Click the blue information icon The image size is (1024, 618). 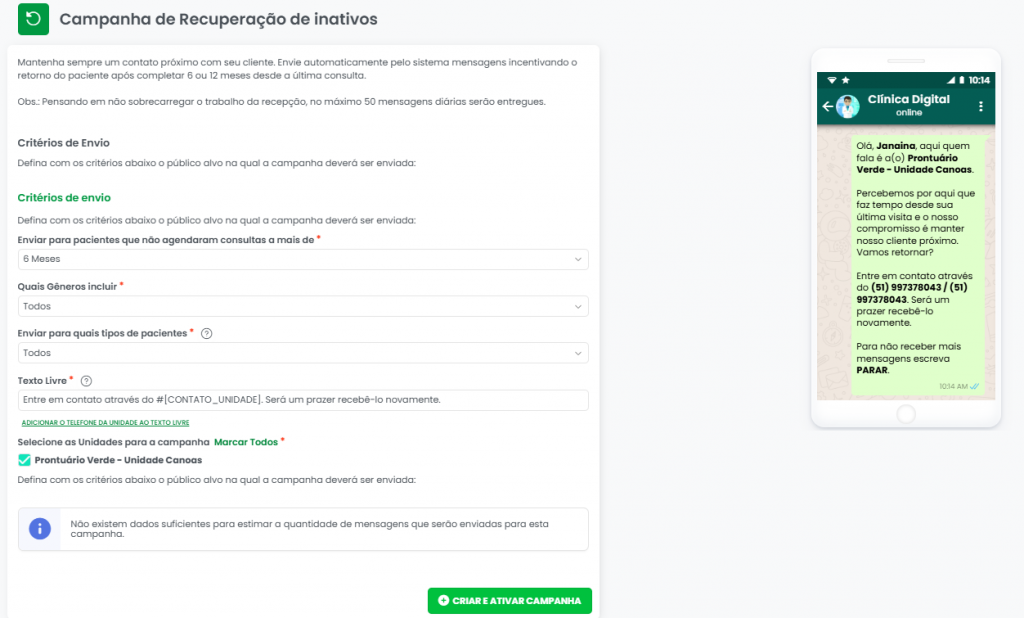pyautogui.click(x=39, y=528)
